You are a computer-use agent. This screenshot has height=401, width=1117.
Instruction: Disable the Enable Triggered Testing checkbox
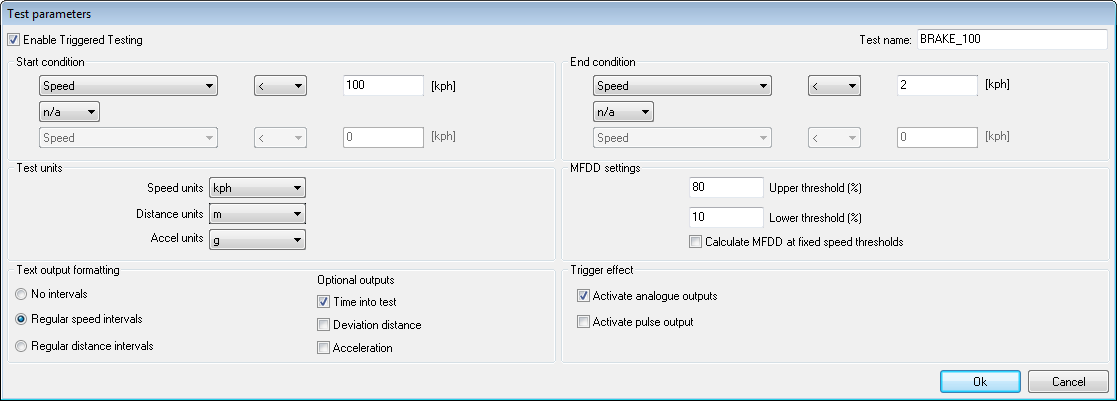14,40
